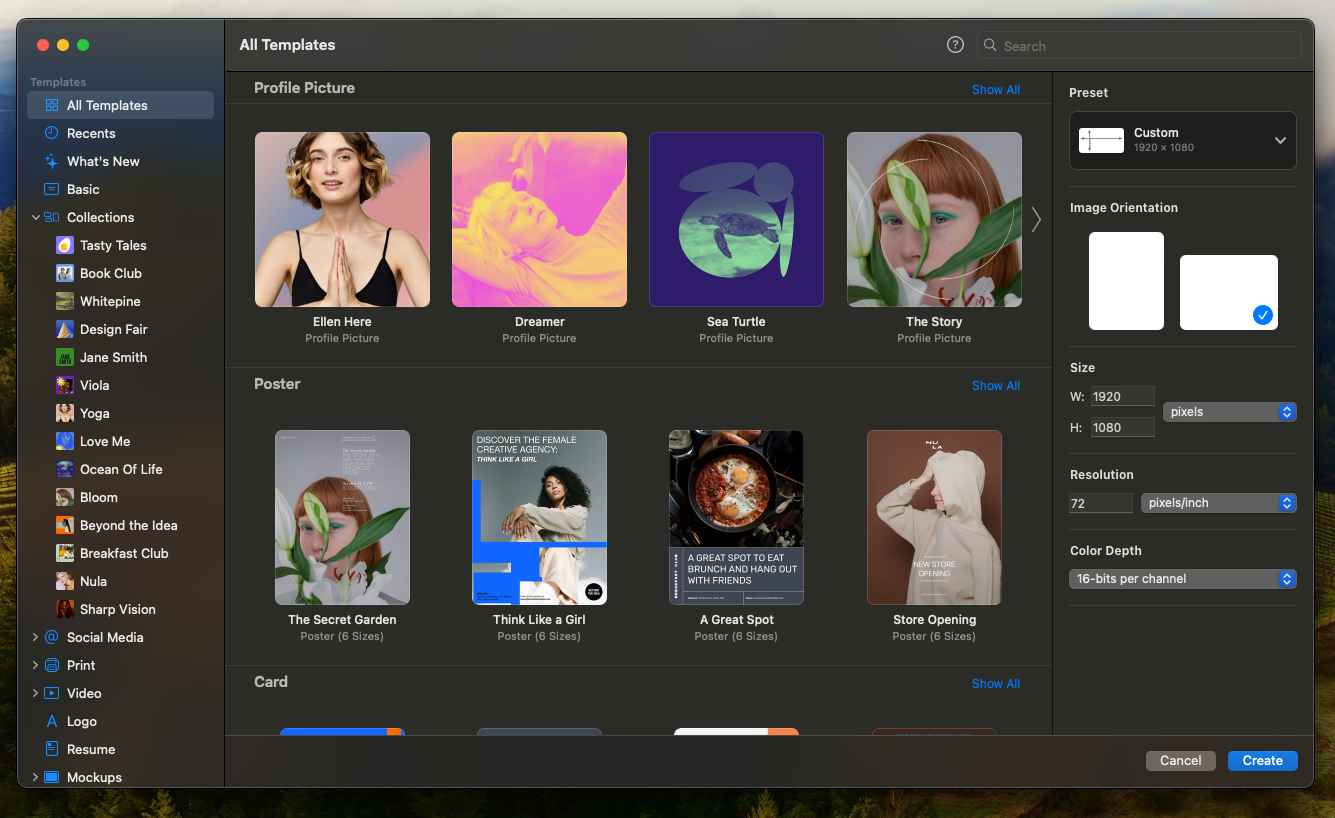Expand the Social Media category

pyautogui.click(x=36, y=637)
